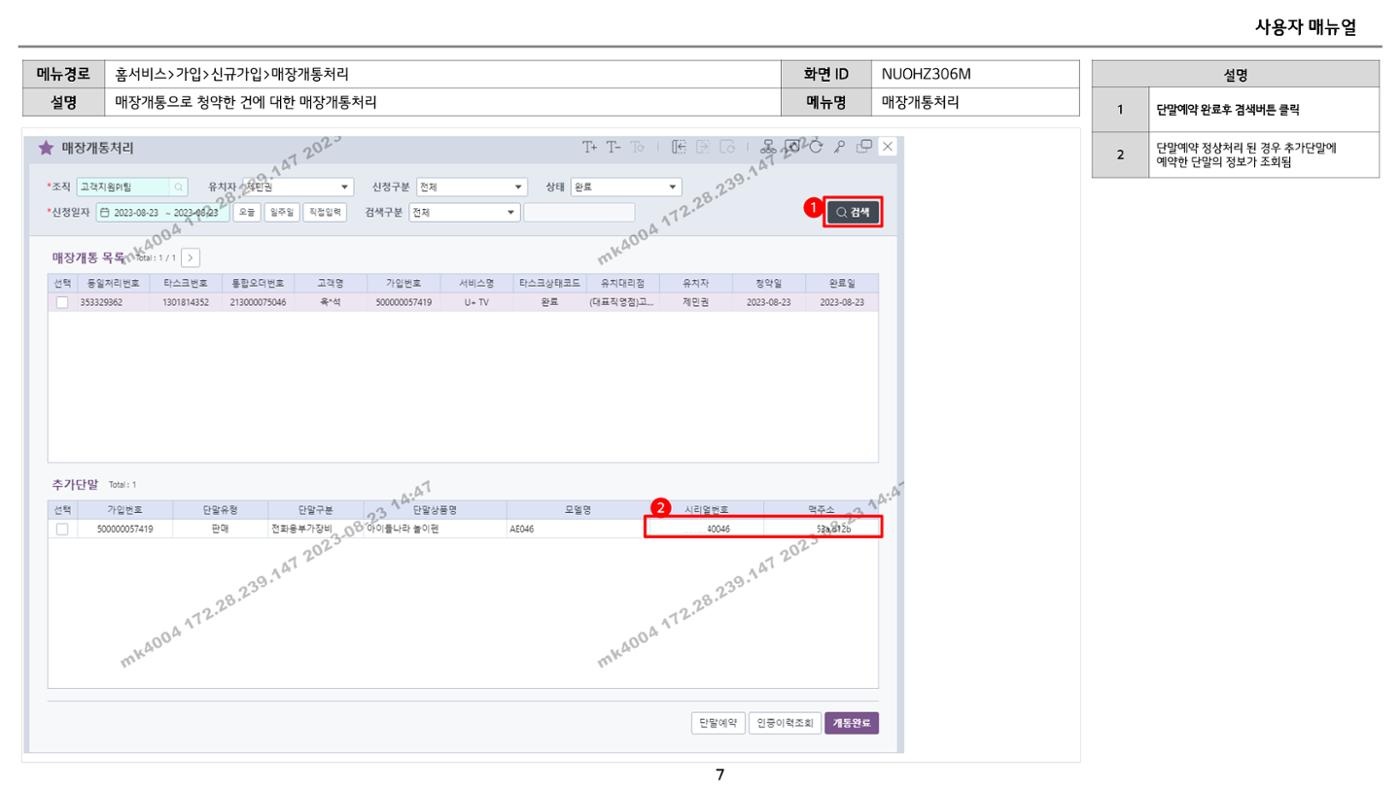Reset font size with greyed To icon

click(637, 148)
